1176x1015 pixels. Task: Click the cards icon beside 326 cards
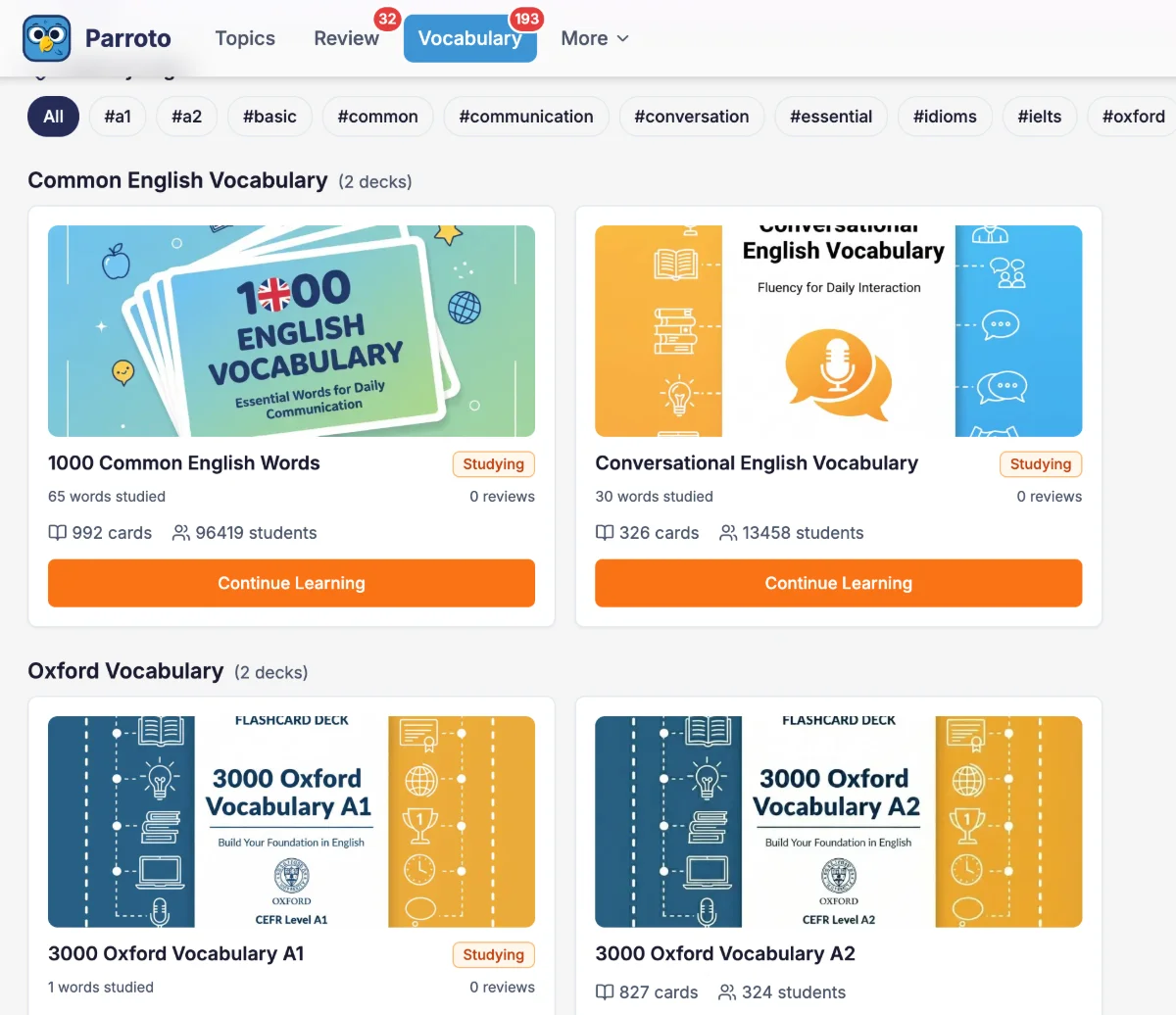[605, 533]
